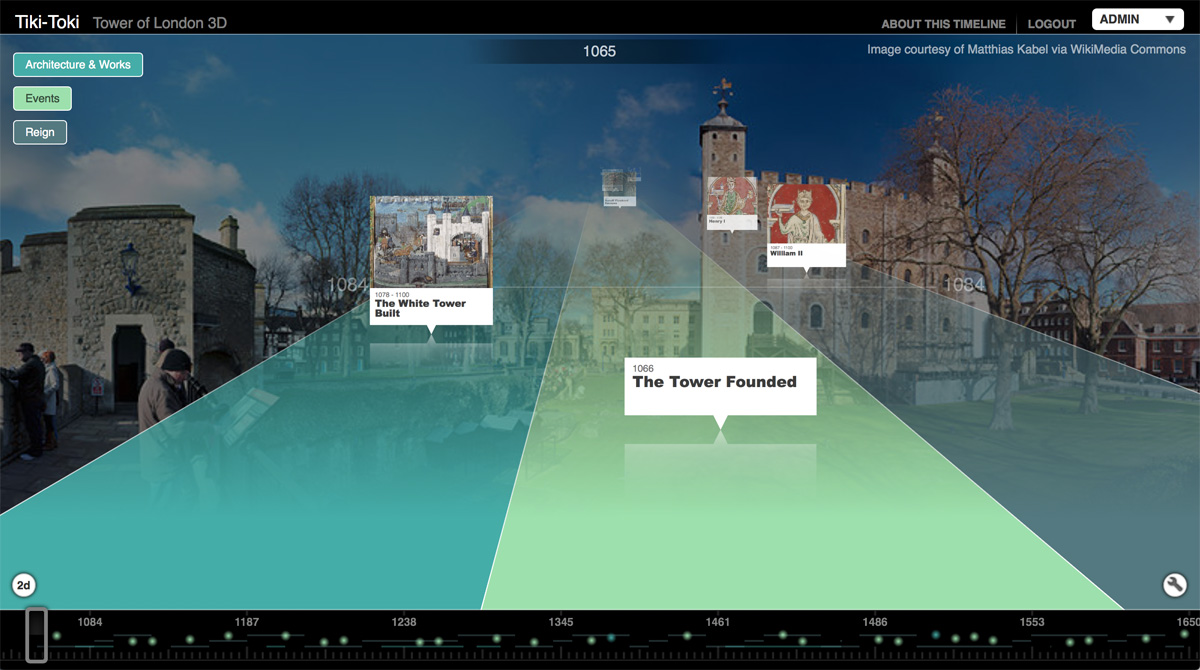Open the ABOUT THIS TIMELINE menu item

pos(942,23)
